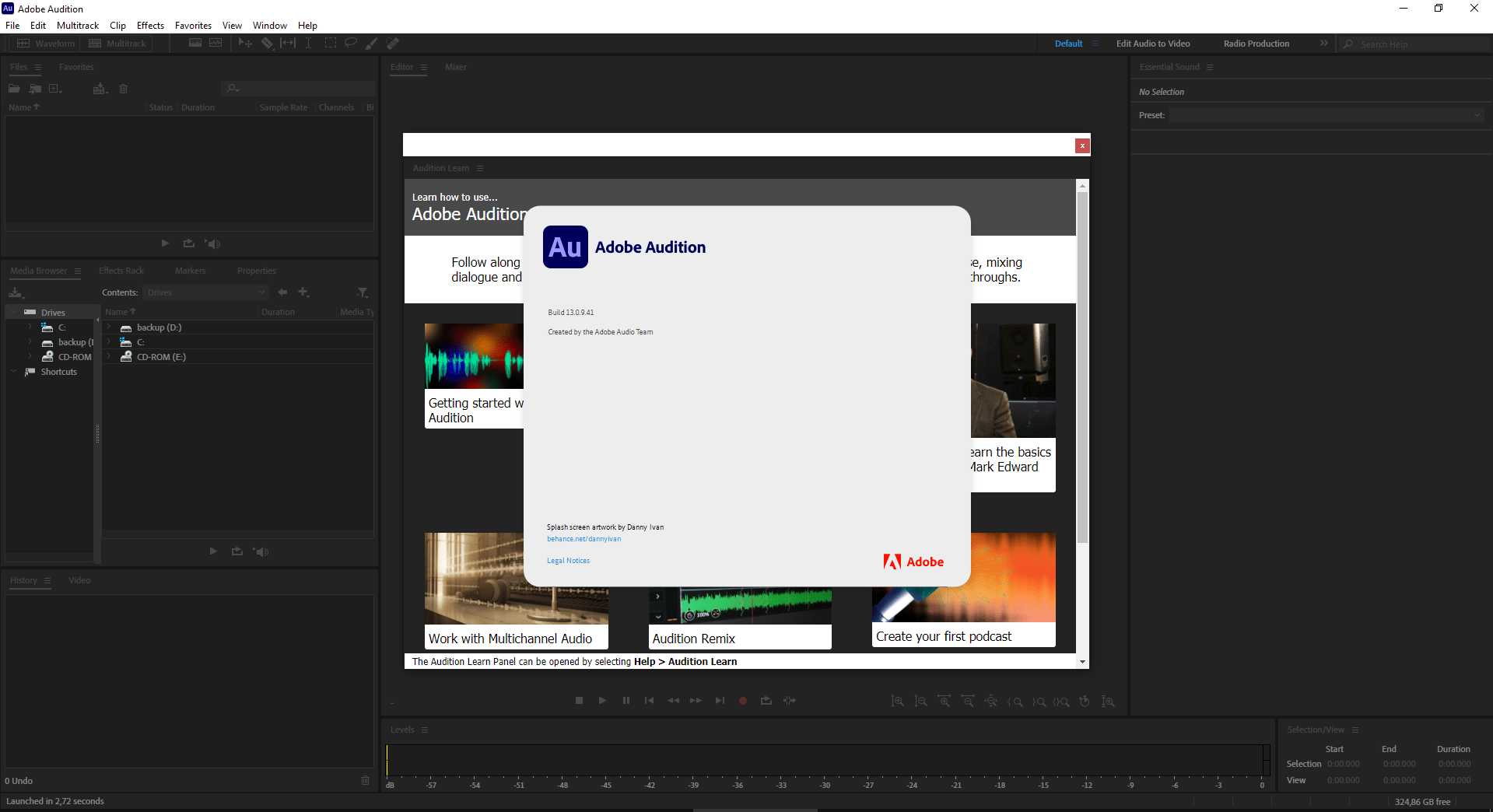Click the transport Stop button
The image size is (1493, 812).
click(x=579, y=701)
